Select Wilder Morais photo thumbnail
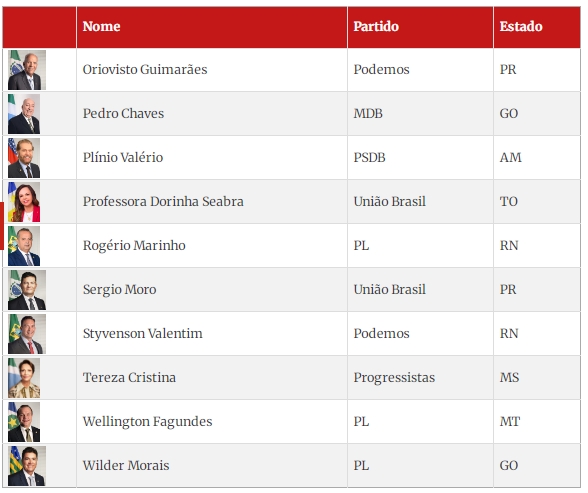The height and width of the screenshot is (493, 588). 27,466
